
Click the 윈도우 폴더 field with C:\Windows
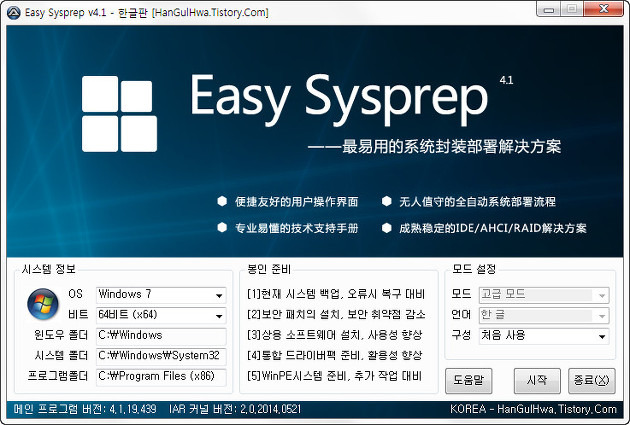pos(161,336)
